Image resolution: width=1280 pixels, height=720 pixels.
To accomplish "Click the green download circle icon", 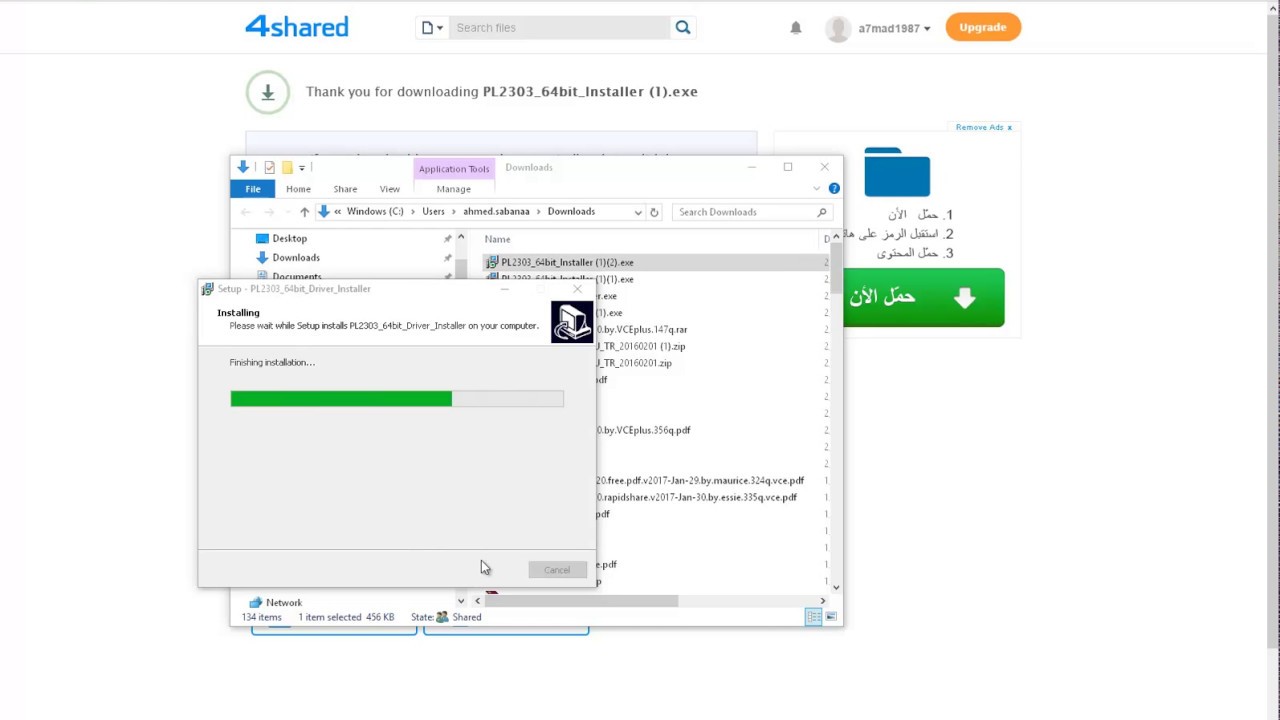I will pos(267,92).
